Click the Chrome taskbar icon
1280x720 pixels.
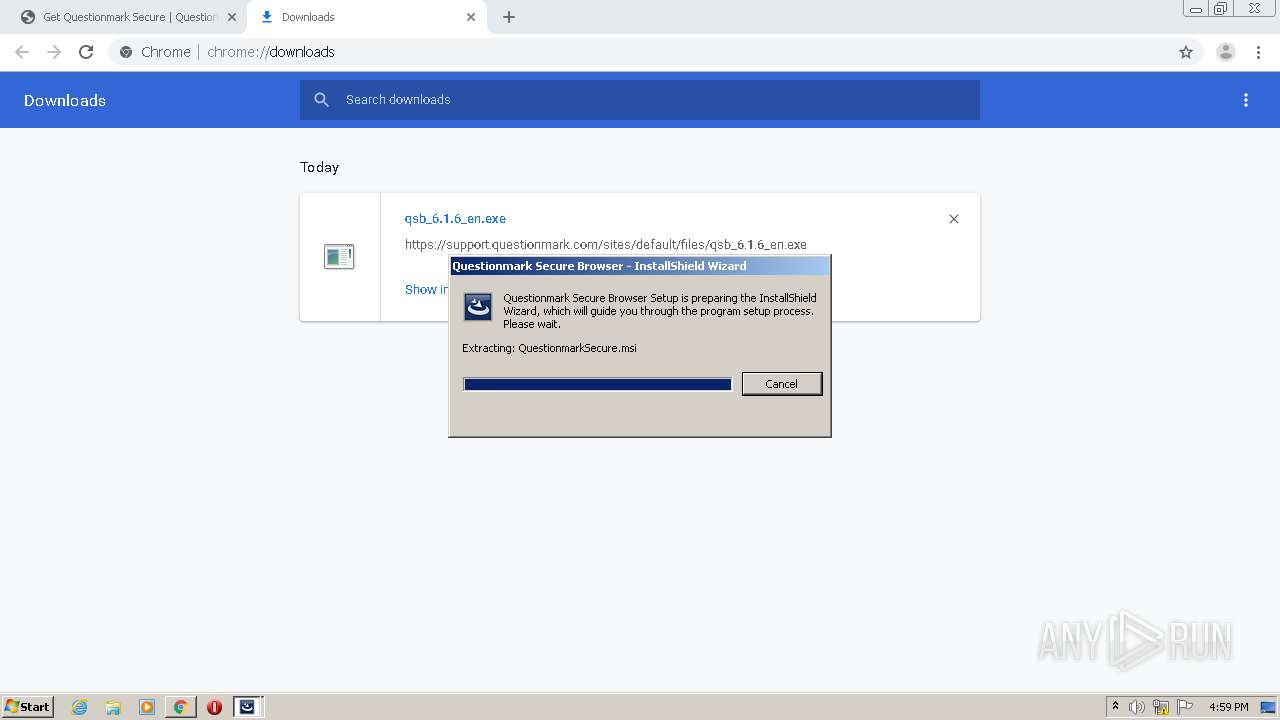point(181,707)
